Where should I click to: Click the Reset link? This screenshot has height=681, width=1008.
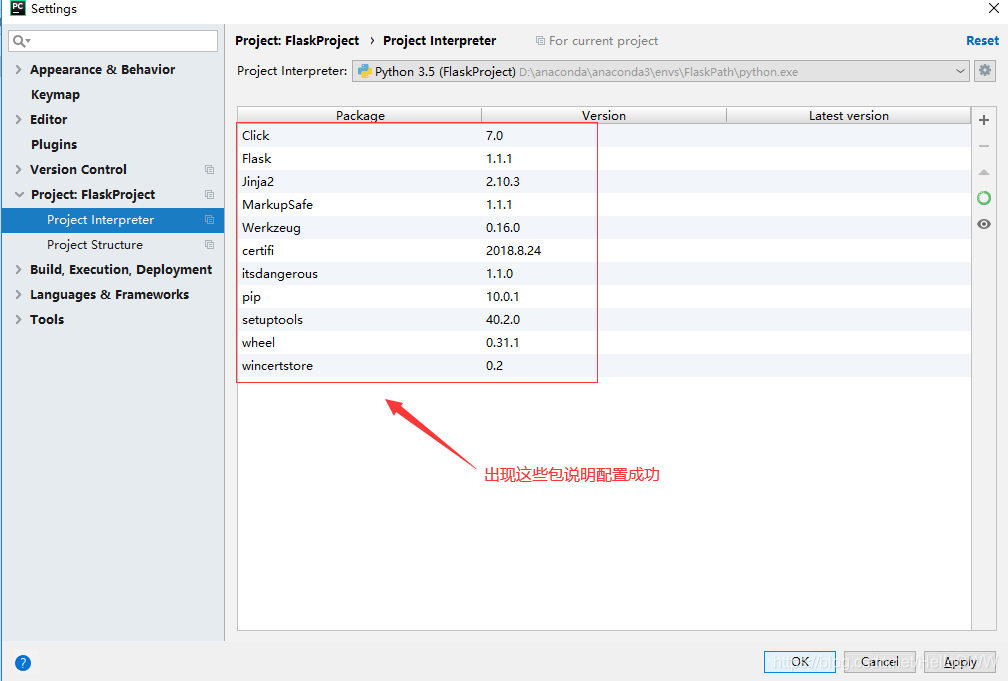coord(982,41)
